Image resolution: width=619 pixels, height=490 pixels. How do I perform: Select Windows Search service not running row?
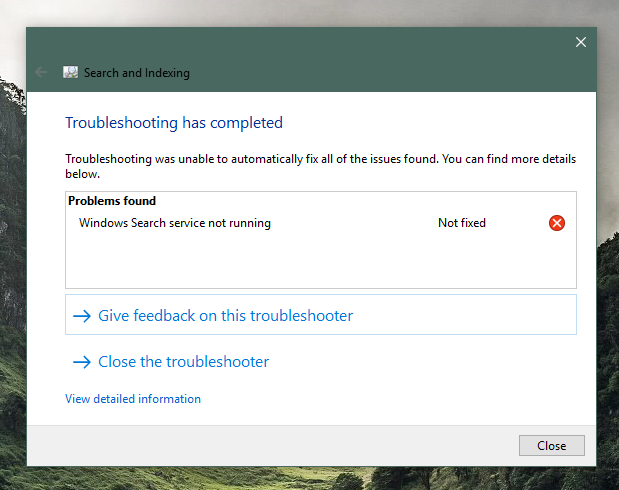pos(321,223)
